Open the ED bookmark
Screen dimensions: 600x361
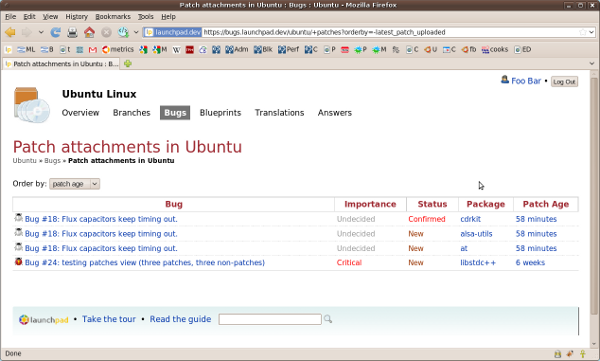point(523,49)
